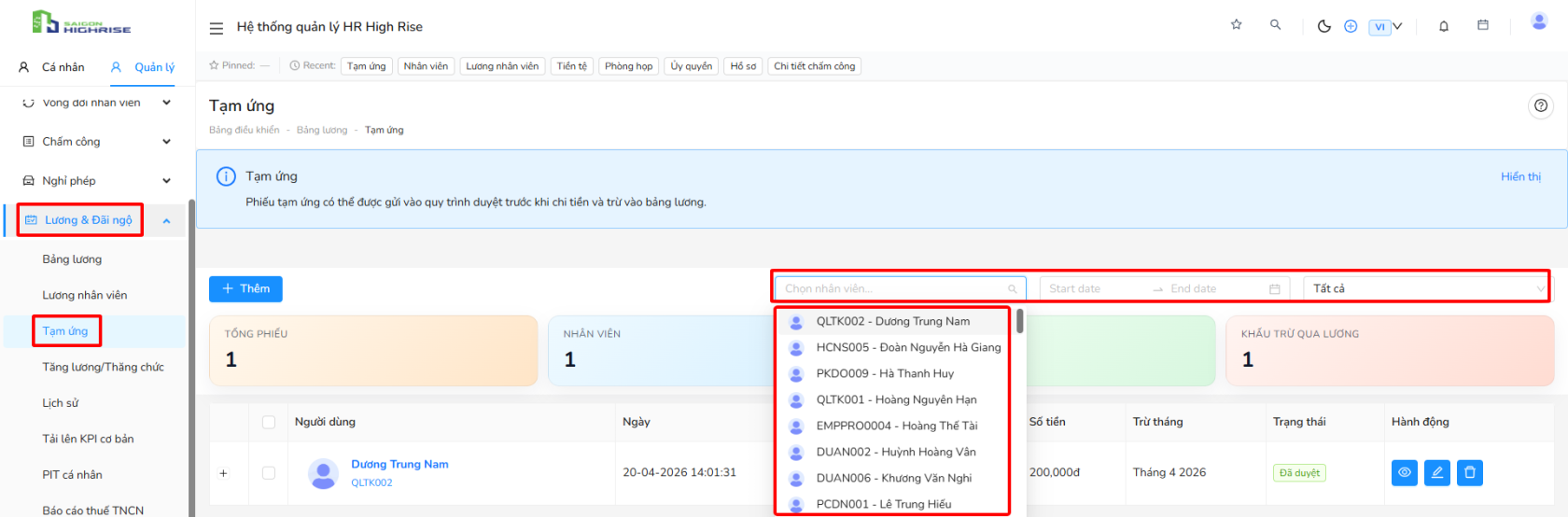This screenshot has height=517, width=1568.
Task: Select EMPPRO0004 - Hoàng Thế Tài option
Action: tap(894, 426)
